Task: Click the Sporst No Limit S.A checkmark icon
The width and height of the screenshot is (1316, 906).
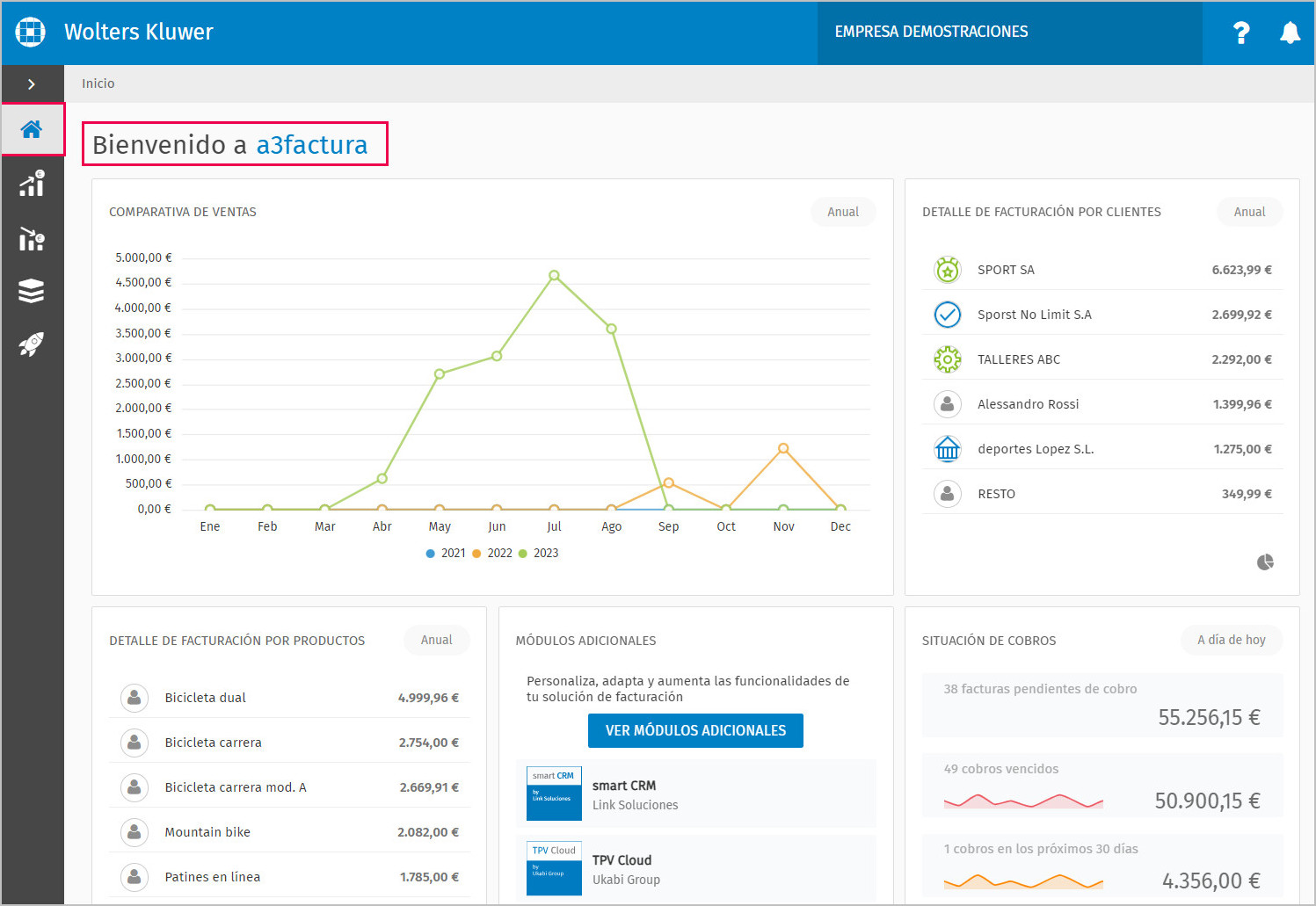Action: click(x=947, y=315)
